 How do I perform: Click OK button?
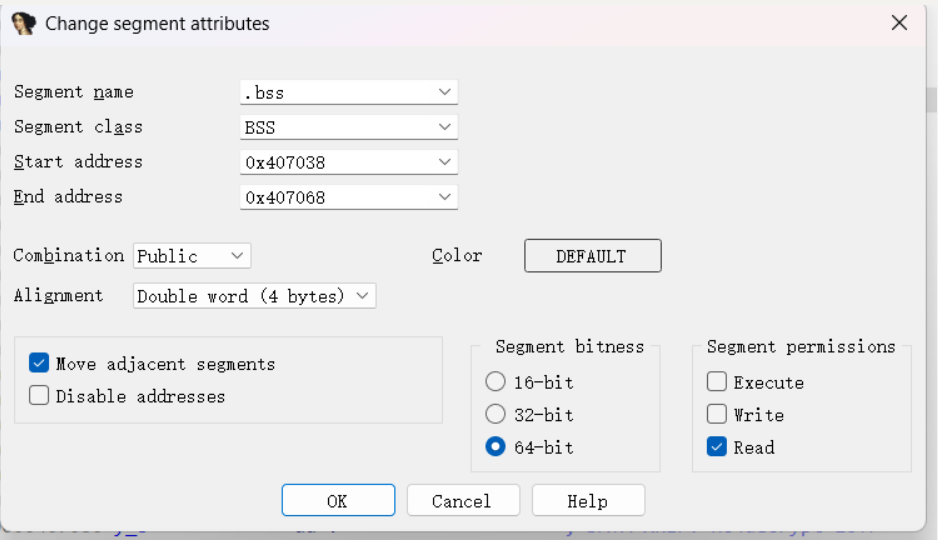click(x=338, y=501)
